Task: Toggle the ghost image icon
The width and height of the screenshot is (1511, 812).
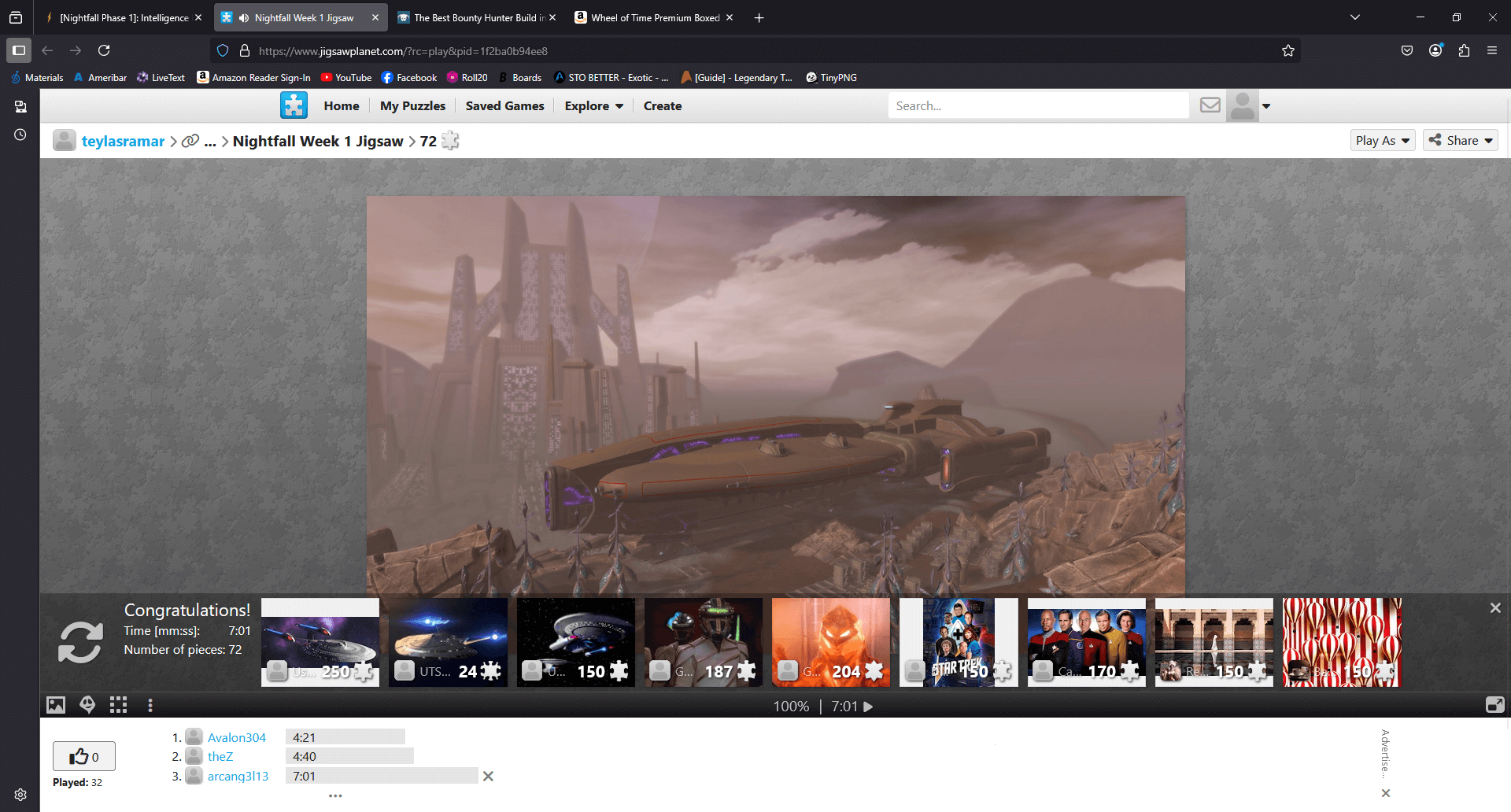Action: tap(87, 705)
